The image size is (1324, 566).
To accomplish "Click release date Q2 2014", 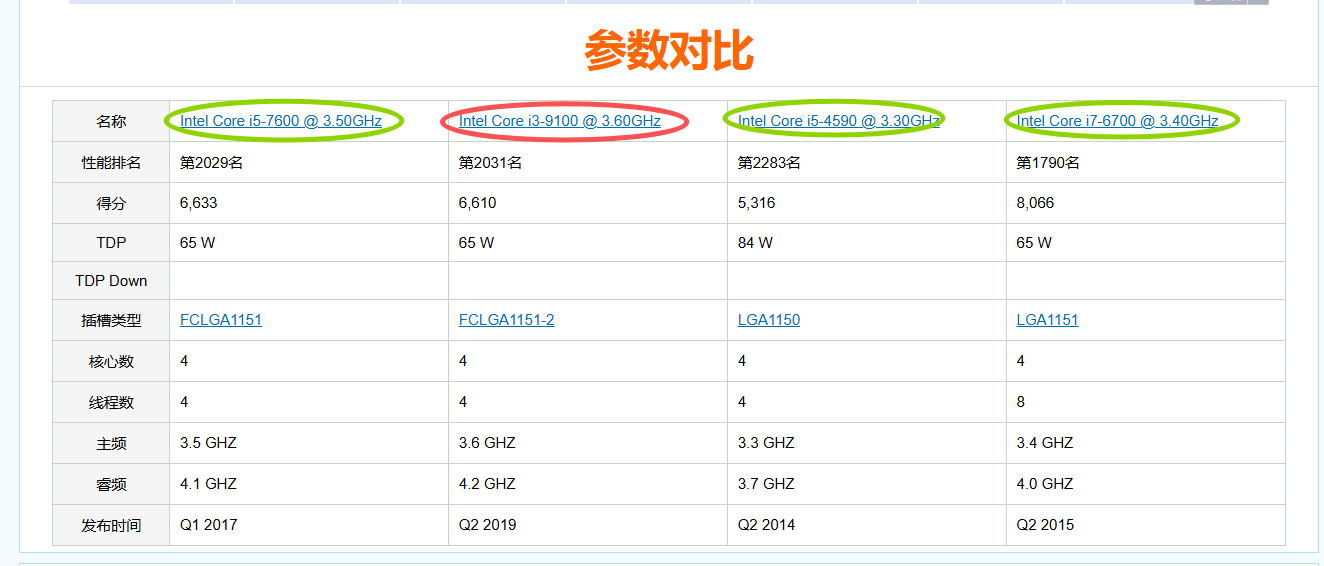I will 767,525.
